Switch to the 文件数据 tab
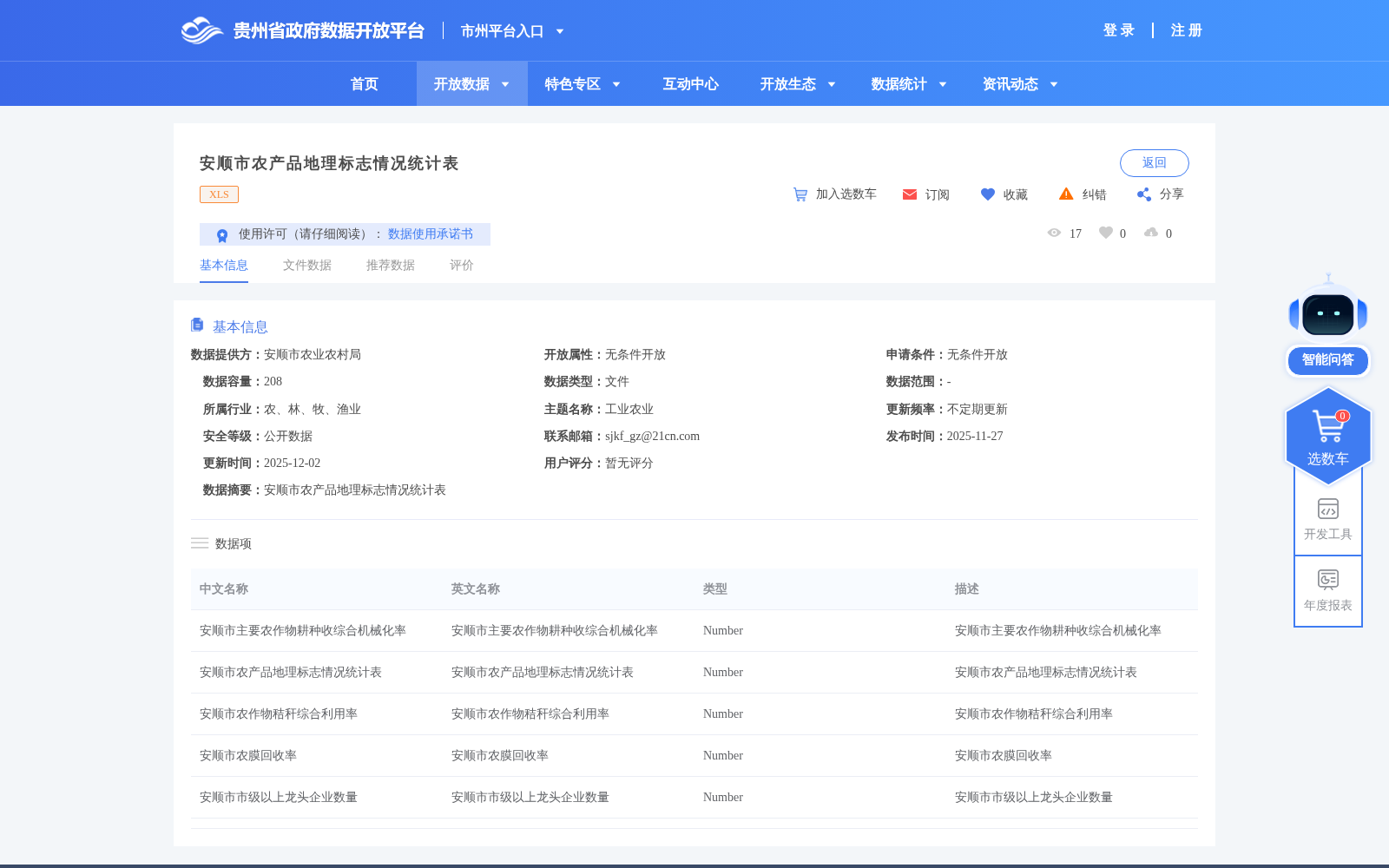This screenshot has width=1389, height=868. pyautogui.click(x=307, y=266)
